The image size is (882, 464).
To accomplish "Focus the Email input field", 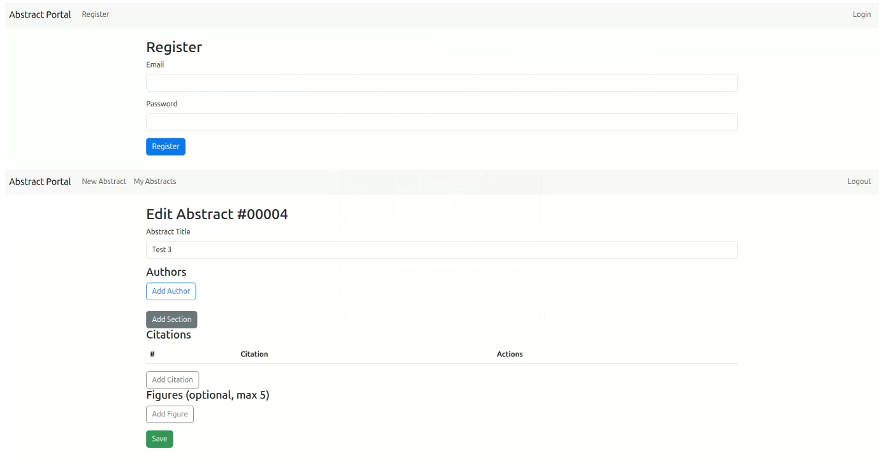I will coord(441,83).
